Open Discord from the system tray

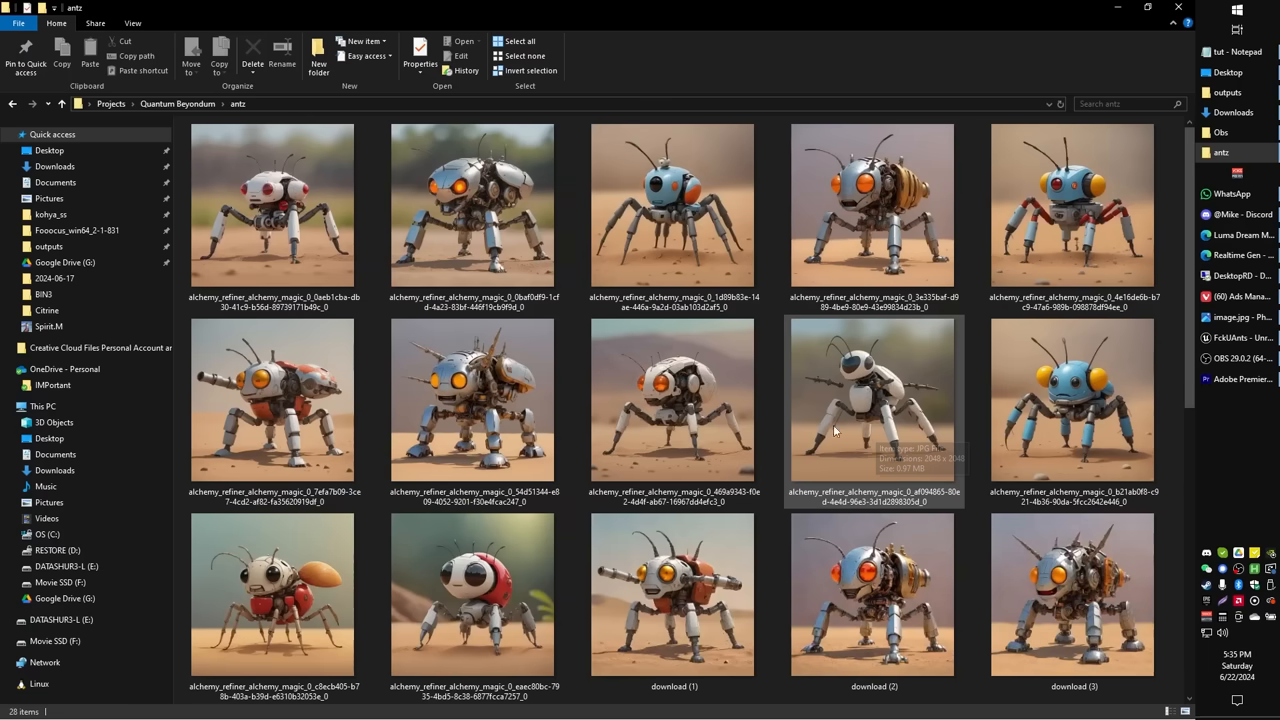click(x=1206, y=553)
